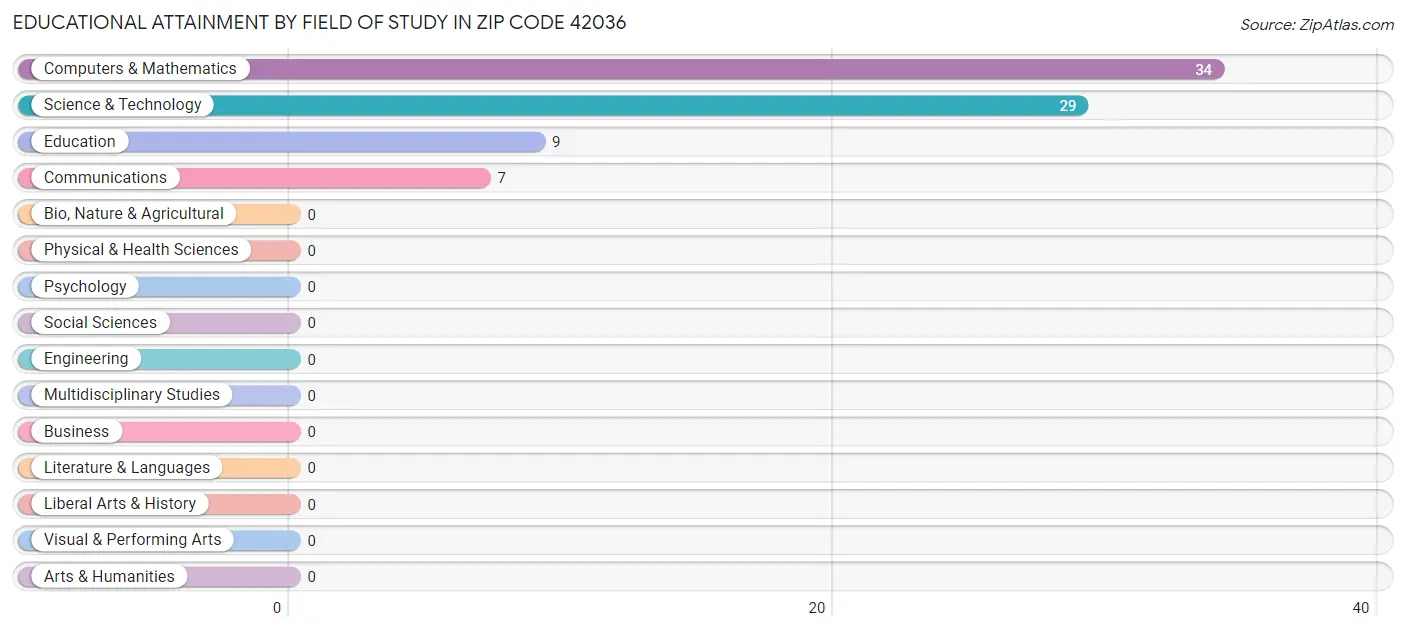The image size is (1406, 631).
Task: Click the 0 value next to Visual & Performing Arts
Action: (312, 541)
